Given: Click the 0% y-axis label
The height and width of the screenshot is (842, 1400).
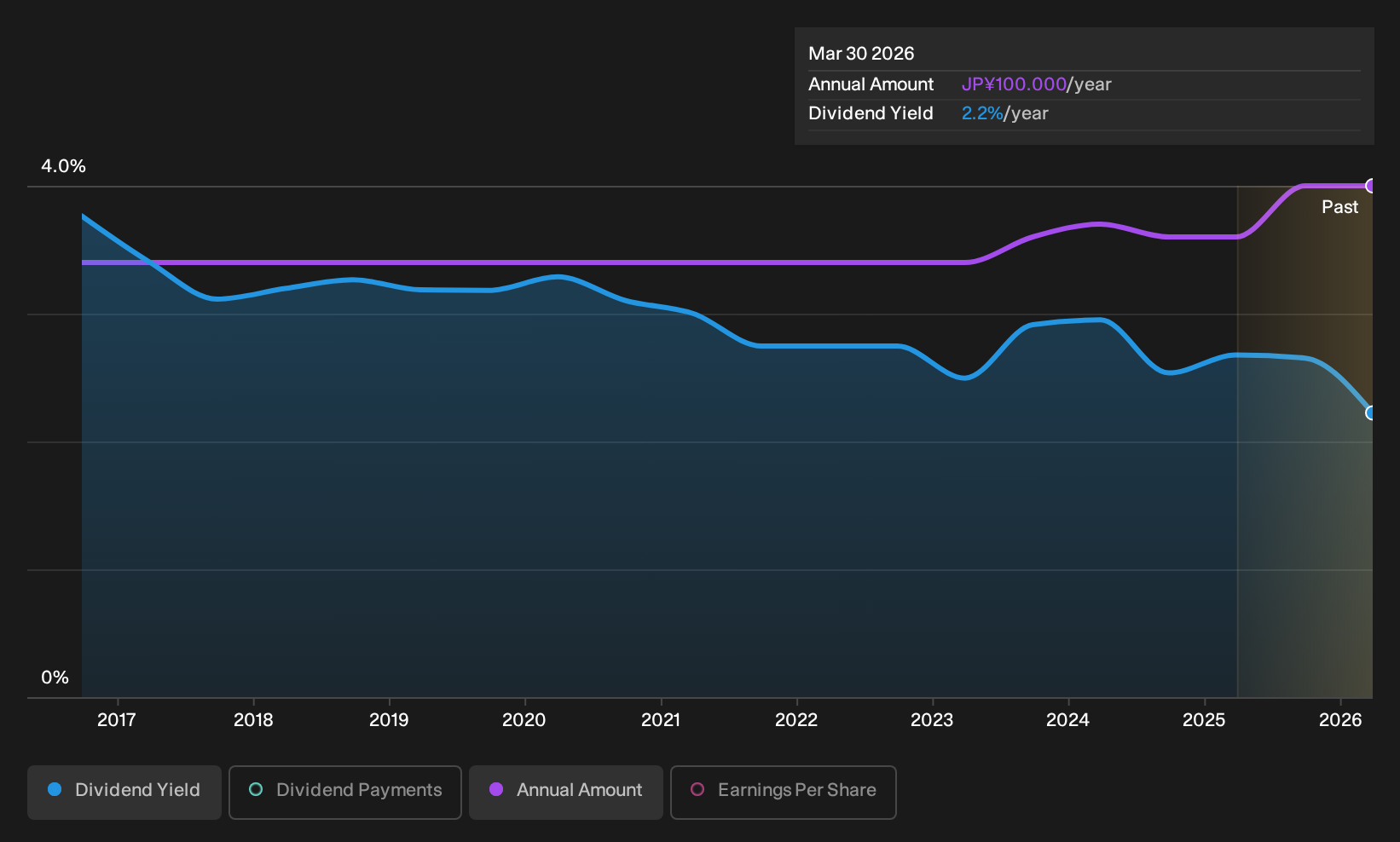Looking at the screenshot, I should [x=55, y=678].
